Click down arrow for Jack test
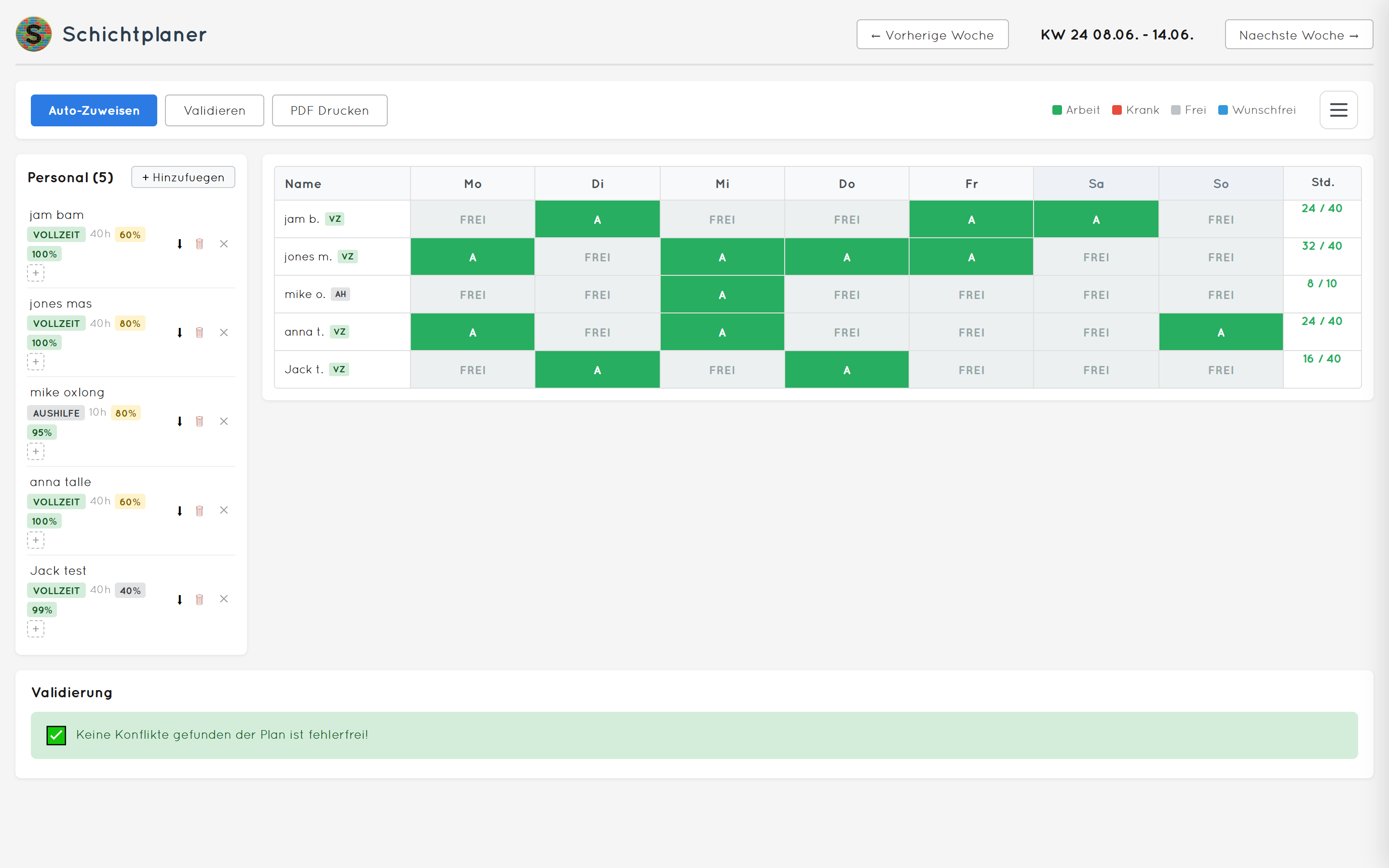 click(x=179, y=599)
